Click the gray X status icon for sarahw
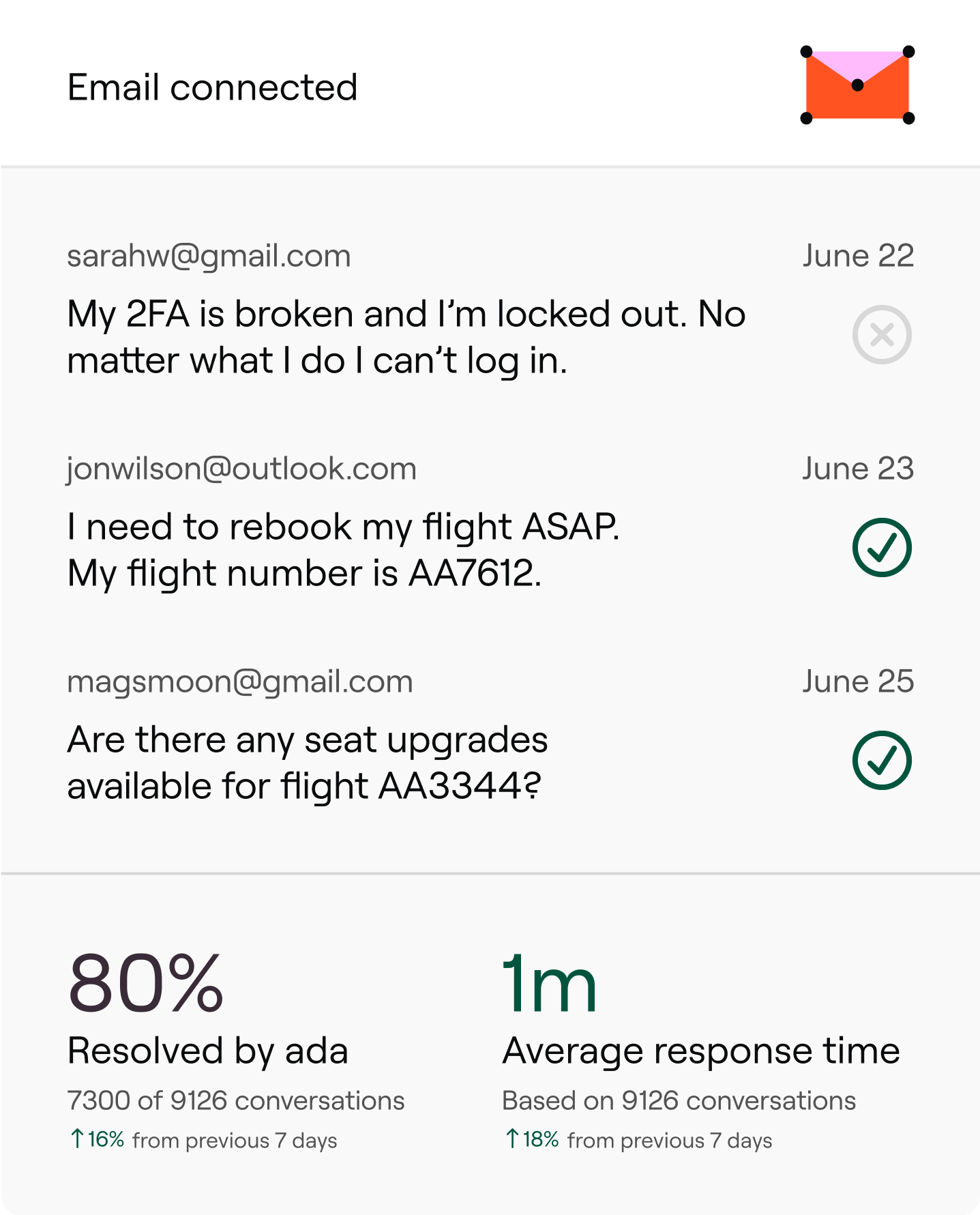 881,334
